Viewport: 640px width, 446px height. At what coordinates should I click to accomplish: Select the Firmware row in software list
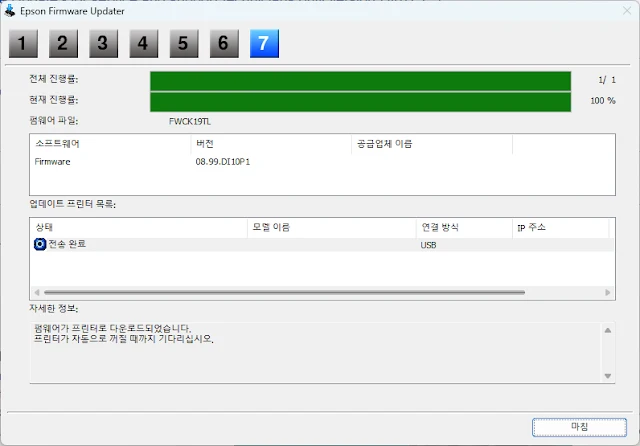53,161
